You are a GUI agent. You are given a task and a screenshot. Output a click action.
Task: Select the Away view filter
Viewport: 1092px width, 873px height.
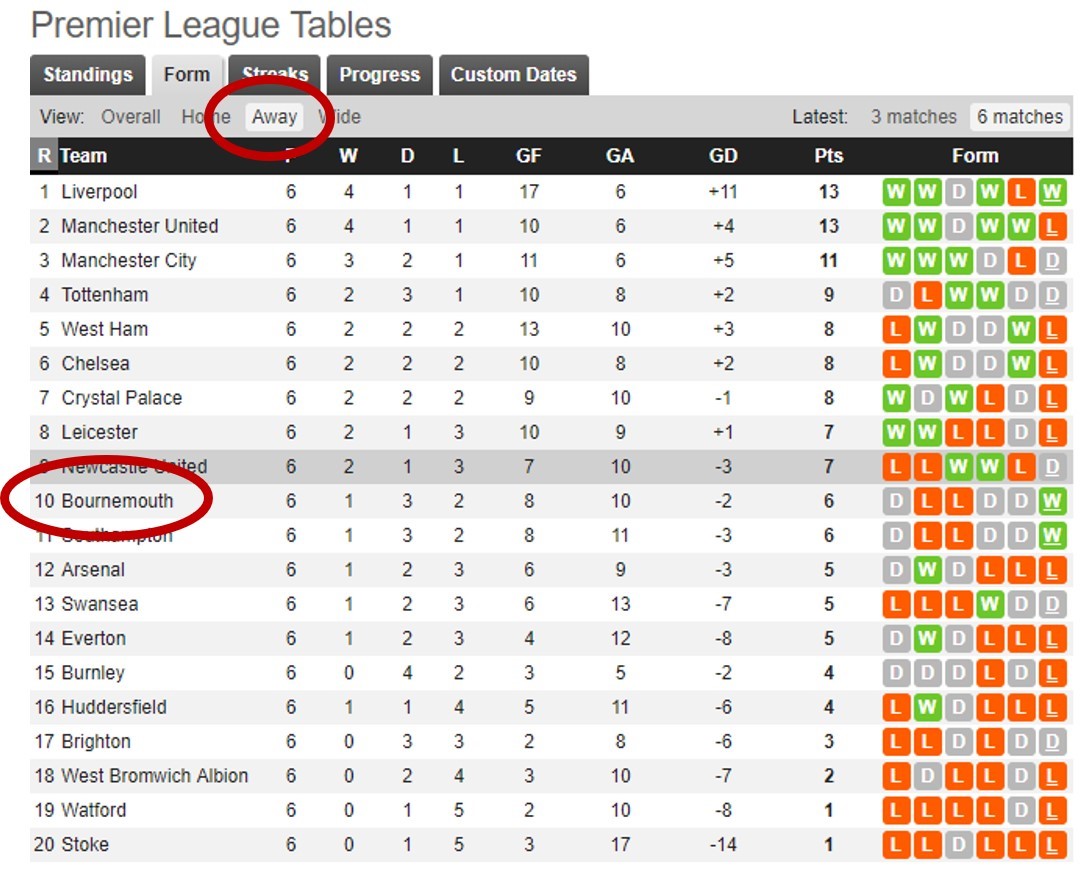(274, 117)
